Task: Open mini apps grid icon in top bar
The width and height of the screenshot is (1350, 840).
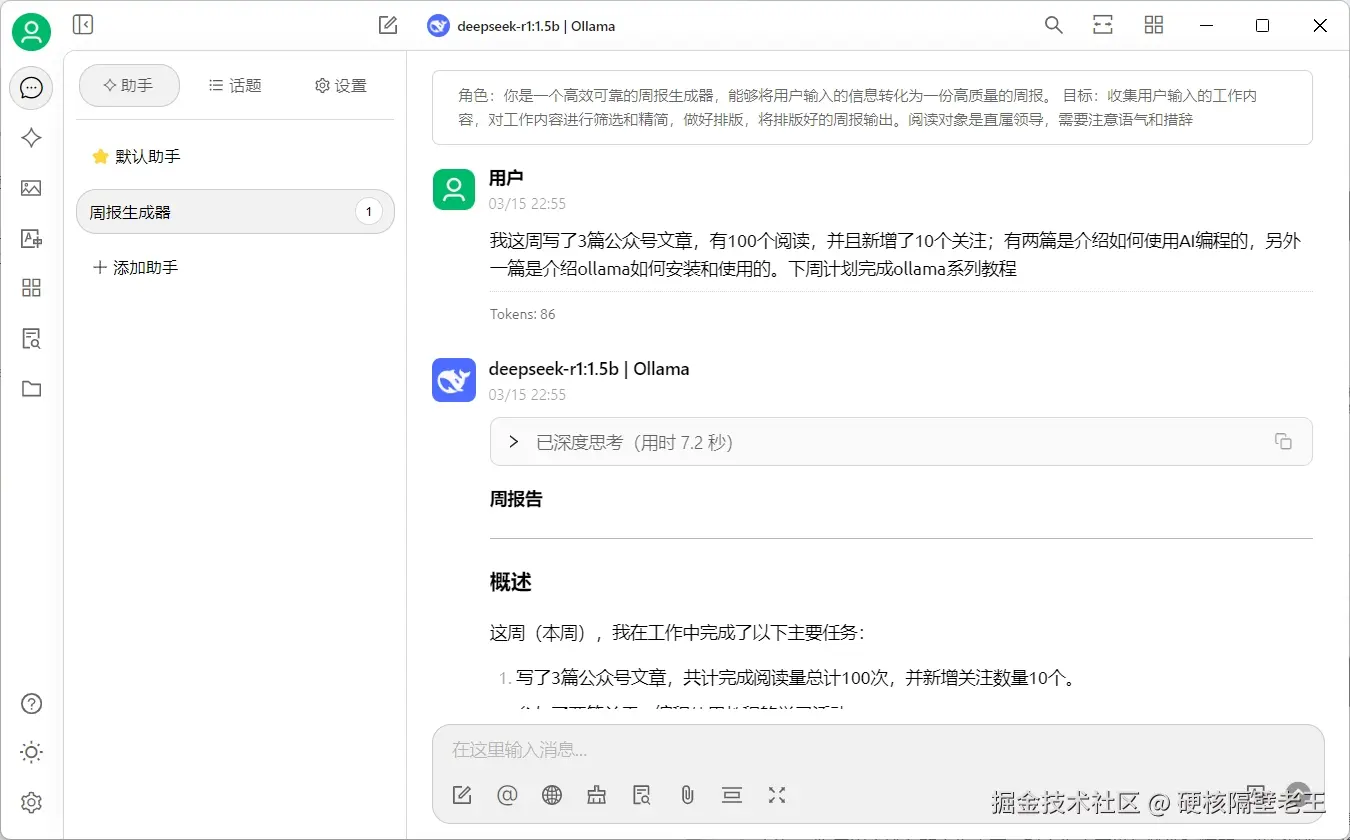Action: pyautogui.click(x=1154, y=25)
